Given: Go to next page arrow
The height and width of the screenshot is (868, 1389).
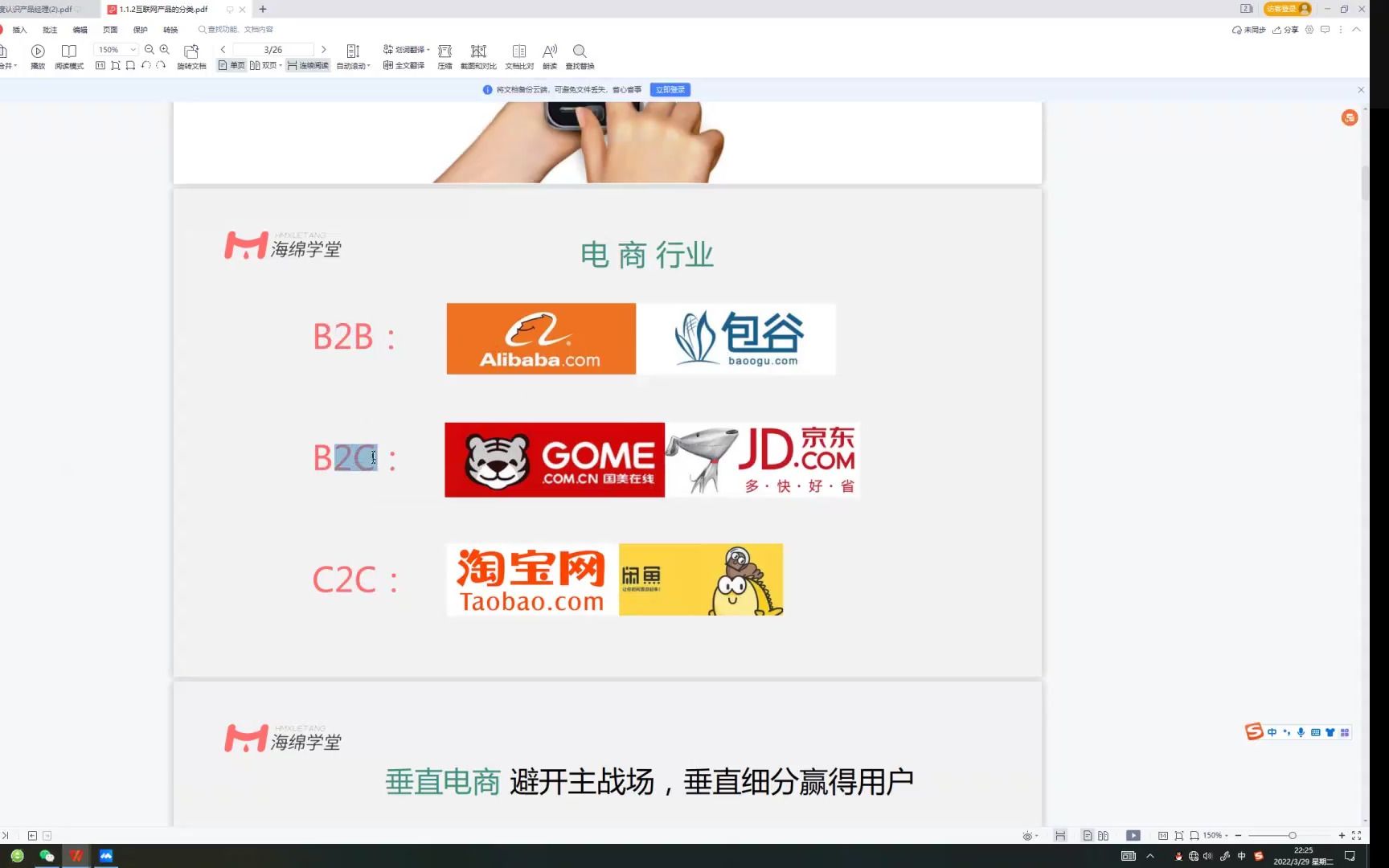Looking at the screenshot, I should (x=324, y=50).
